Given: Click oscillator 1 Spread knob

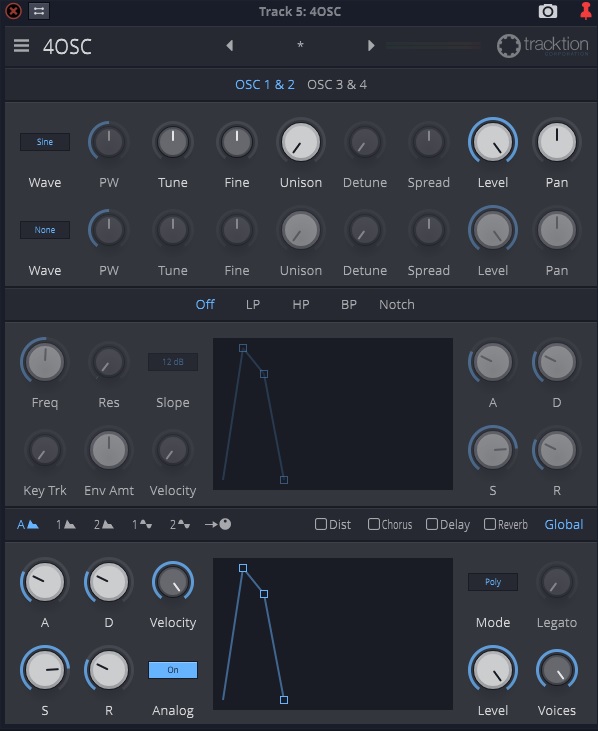Looking at the screenshot, I should tap(429, 142).
